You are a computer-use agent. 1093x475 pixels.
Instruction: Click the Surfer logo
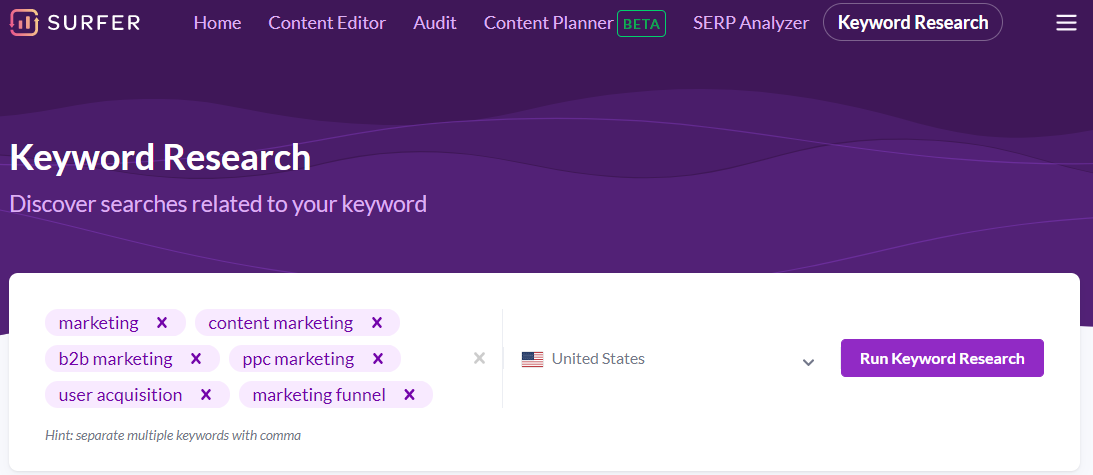point(75,22)
